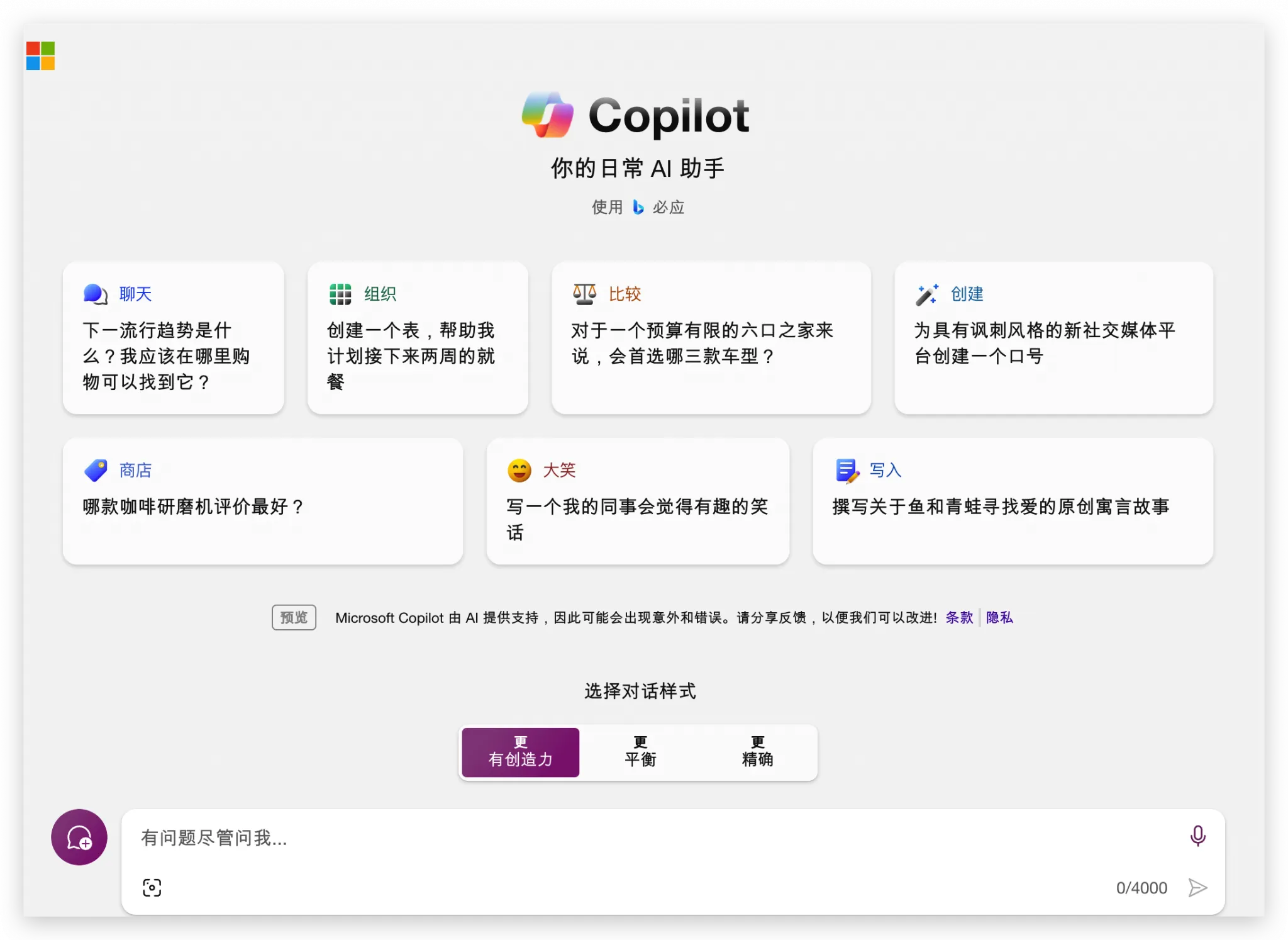Click the 聊天 trend suggestion card
1288x940 pixels.
click(x=173, y=339)
